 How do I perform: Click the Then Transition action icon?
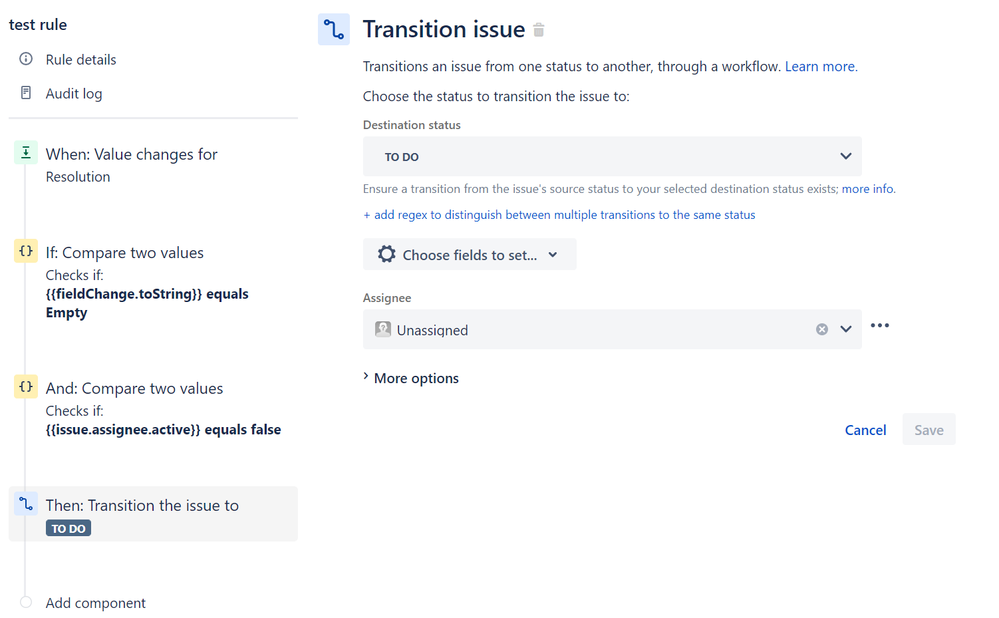pyautogui.click(x=25, y=504)
